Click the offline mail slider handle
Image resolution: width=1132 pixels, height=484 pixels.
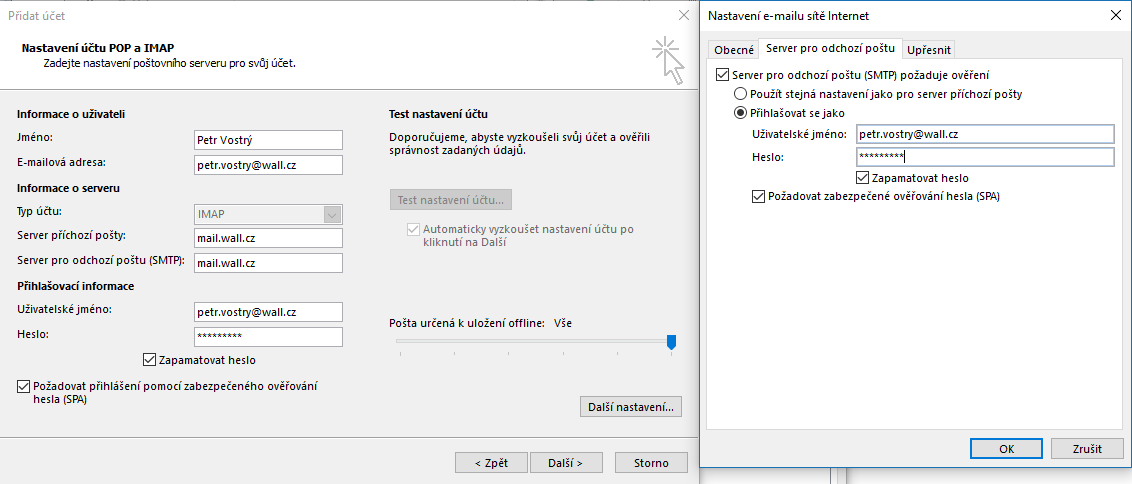pyautogui.click(x=671, y=341)
